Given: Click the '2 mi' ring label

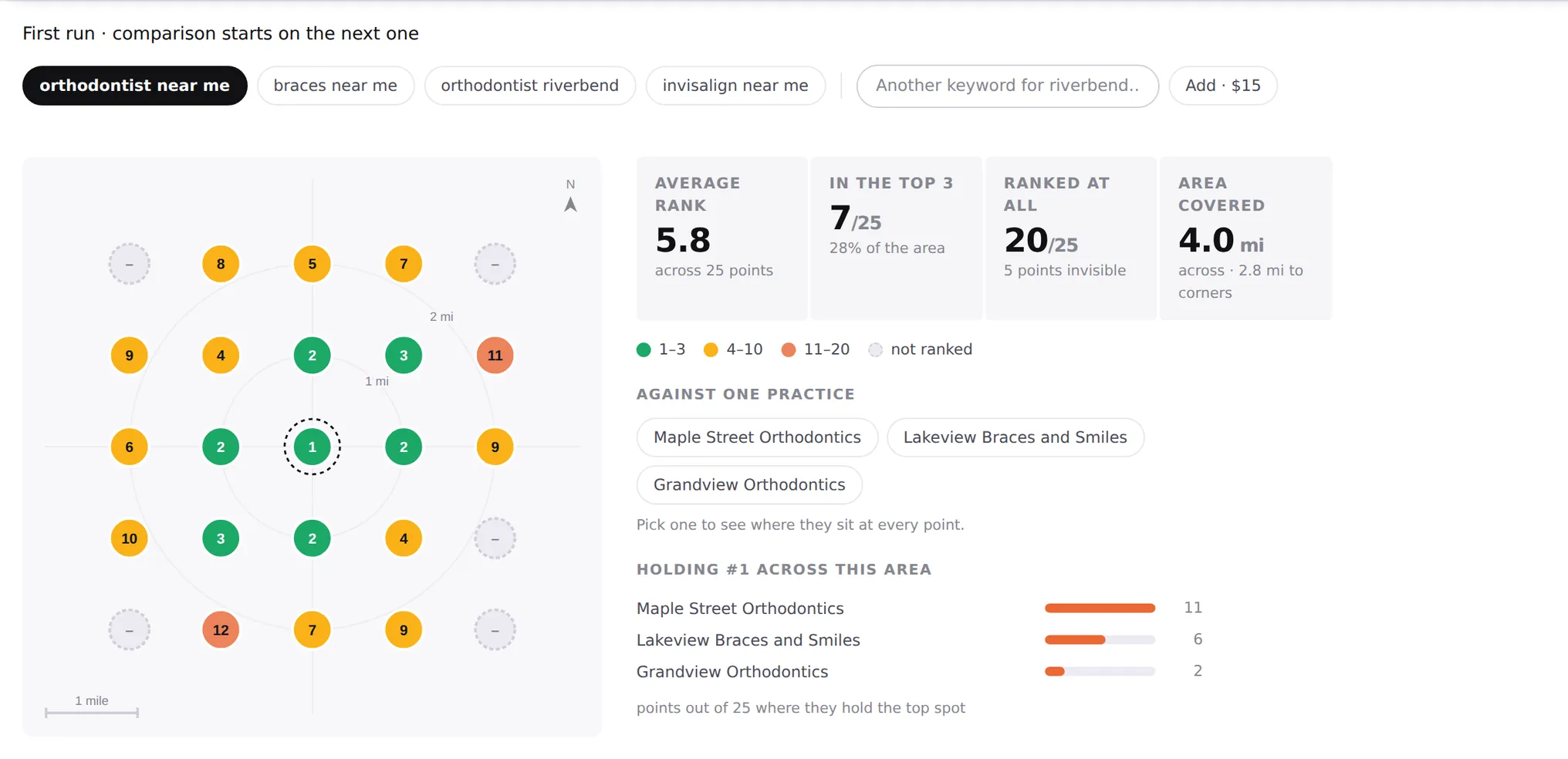Looking at the screenshot, I should click(x=441, y=316).
